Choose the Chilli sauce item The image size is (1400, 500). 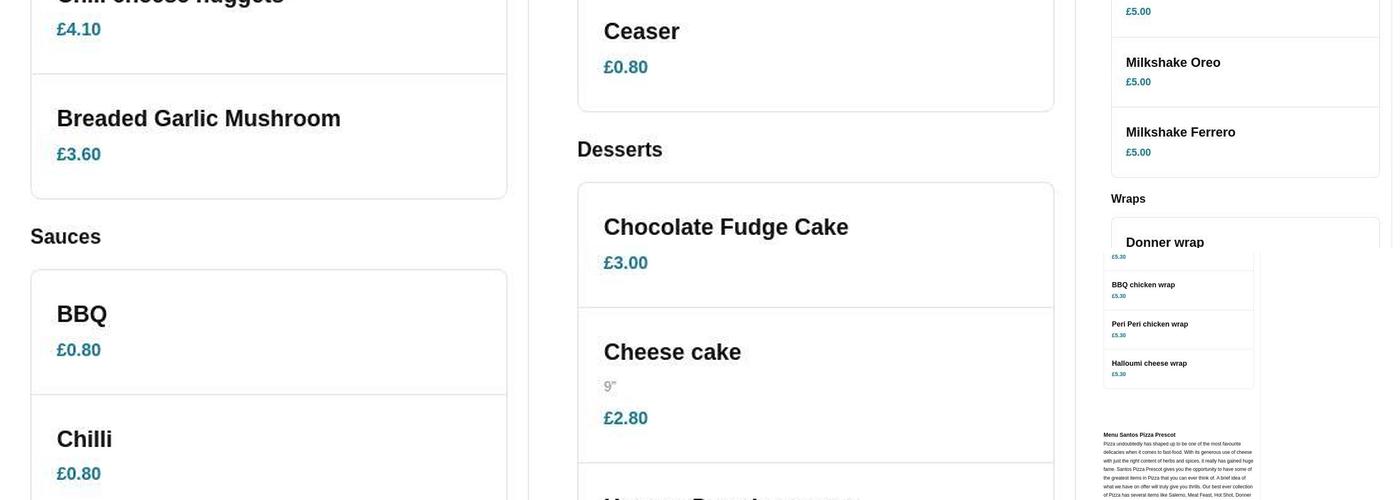coord(84,439)
